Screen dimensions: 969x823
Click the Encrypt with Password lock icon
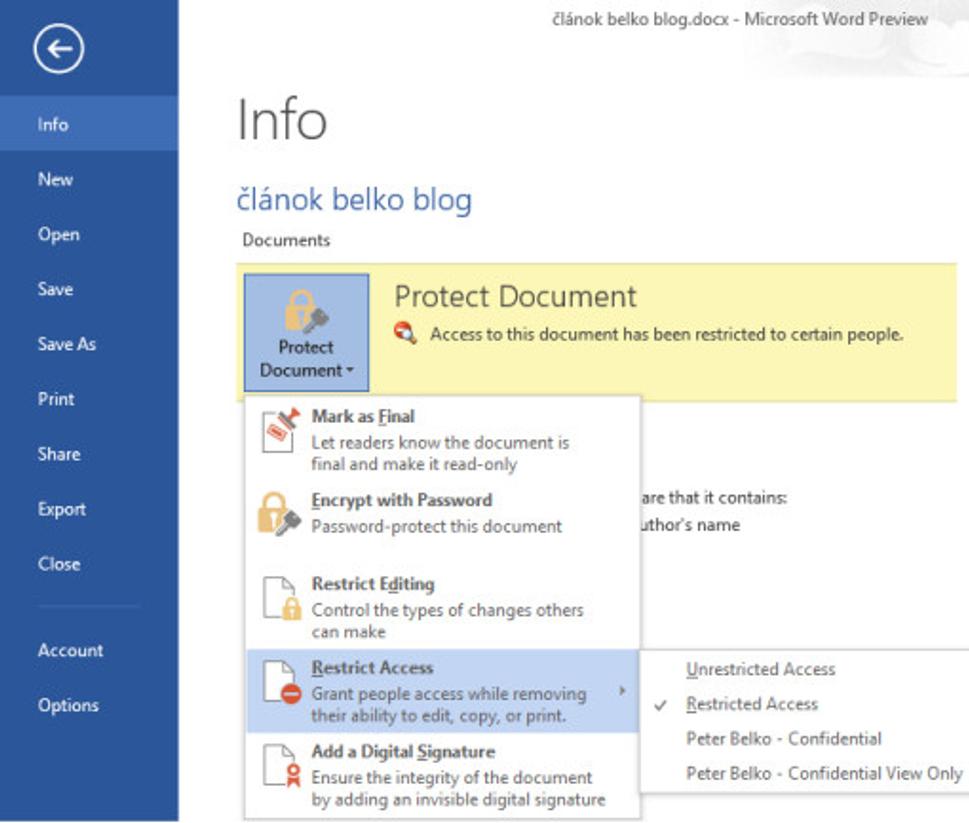pyautogui.click(x=279, y=514)
